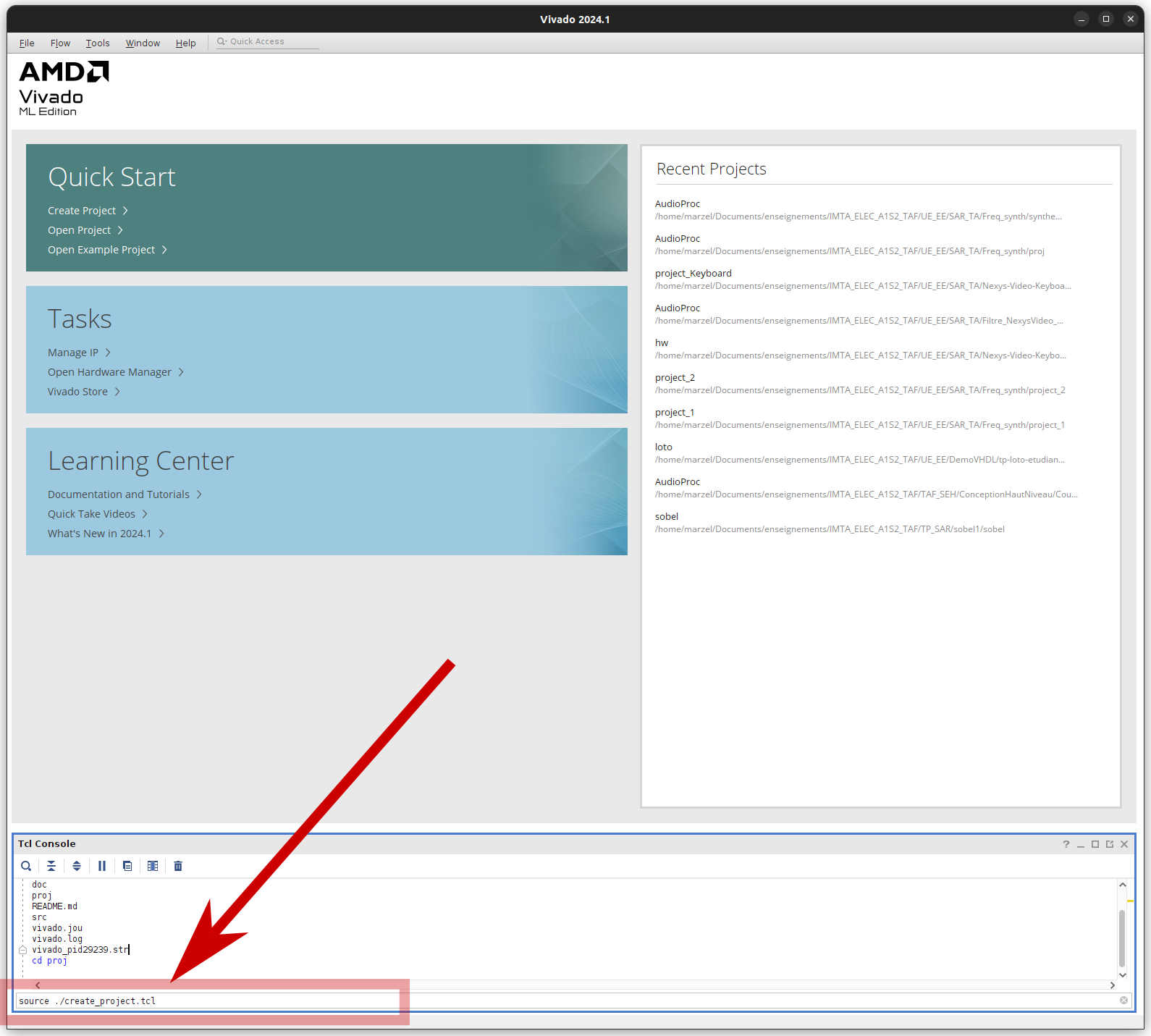Focus the Quick Access search field
The height and width of the screenshot is (1036, 1151).
pyautogui.click(x=268, y=42)
